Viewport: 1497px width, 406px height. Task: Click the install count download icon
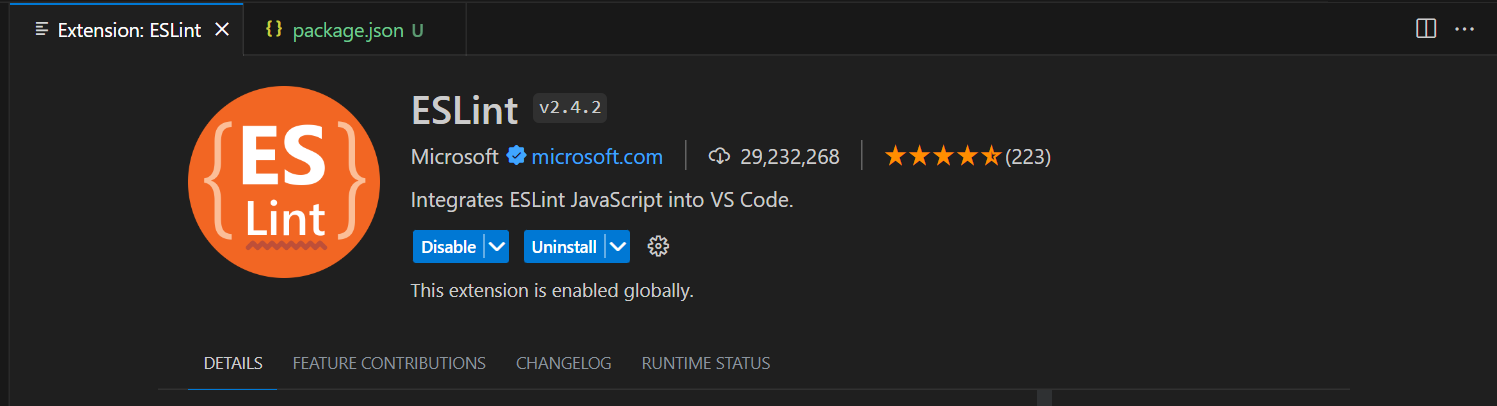pyautogui.click(x=720, y=156)
